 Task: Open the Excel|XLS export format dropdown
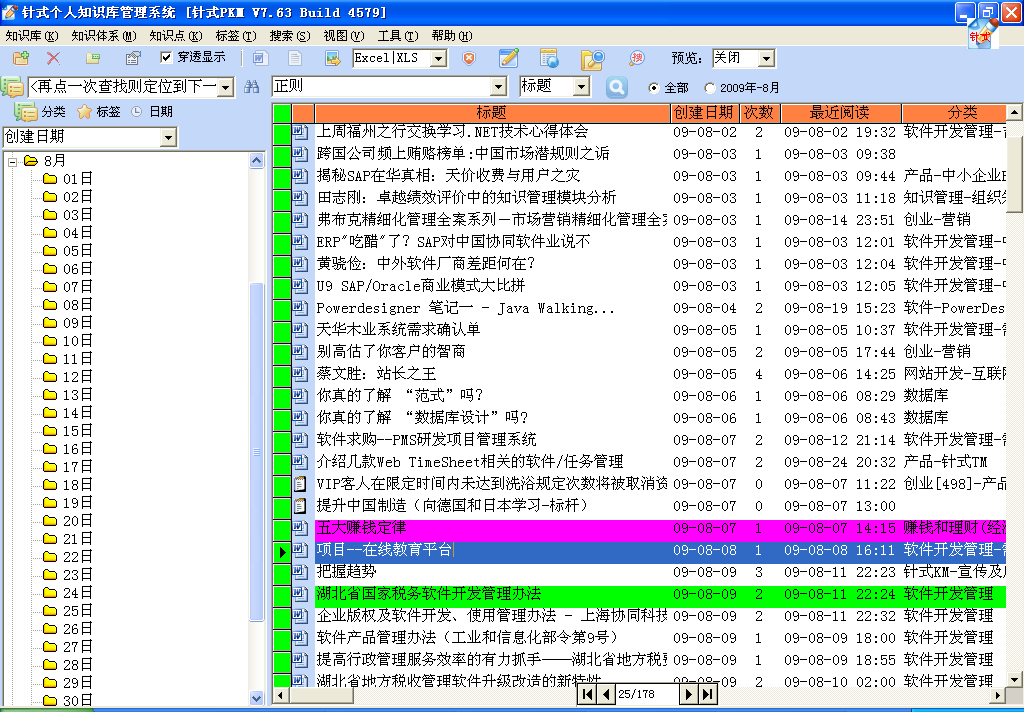coord(437,59)
